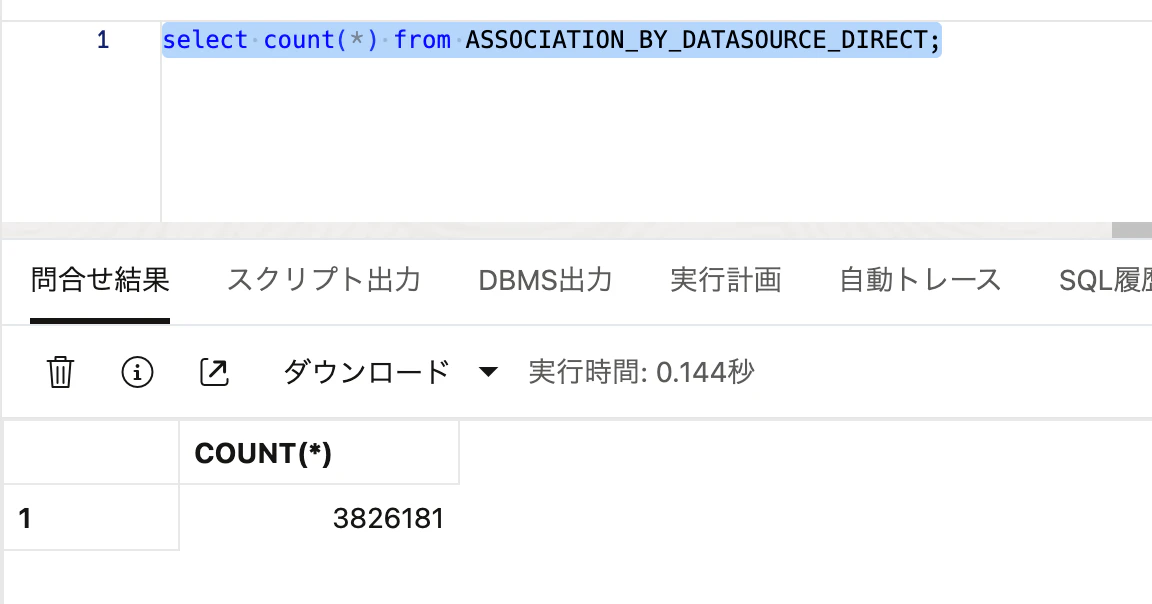The width and height of the screenshot is (1152, 604).
Task: Show the 実行計画 tab
Action: point(726,280)
